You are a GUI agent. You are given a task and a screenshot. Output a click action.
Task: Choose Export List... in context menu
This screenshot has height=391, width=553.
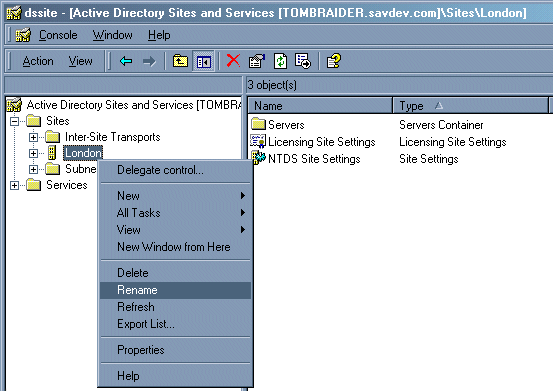click(175, 324)
